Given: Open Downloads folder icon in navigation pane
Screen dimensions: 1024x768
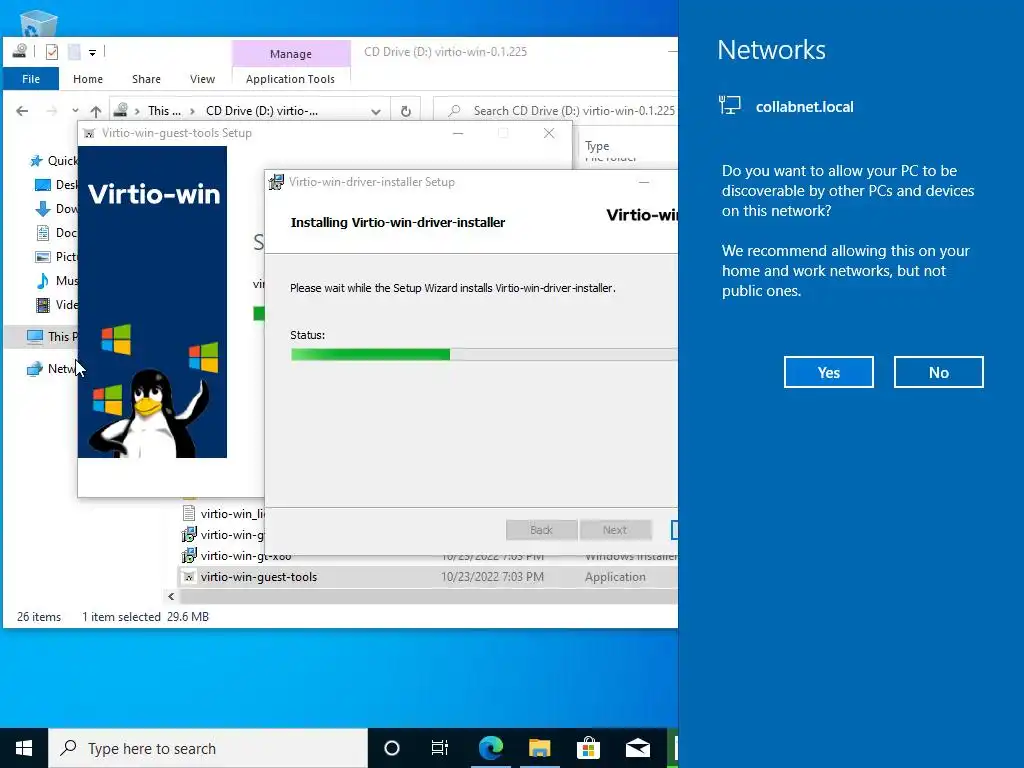Looking at the screenshot, I should [x=43, y=209].
